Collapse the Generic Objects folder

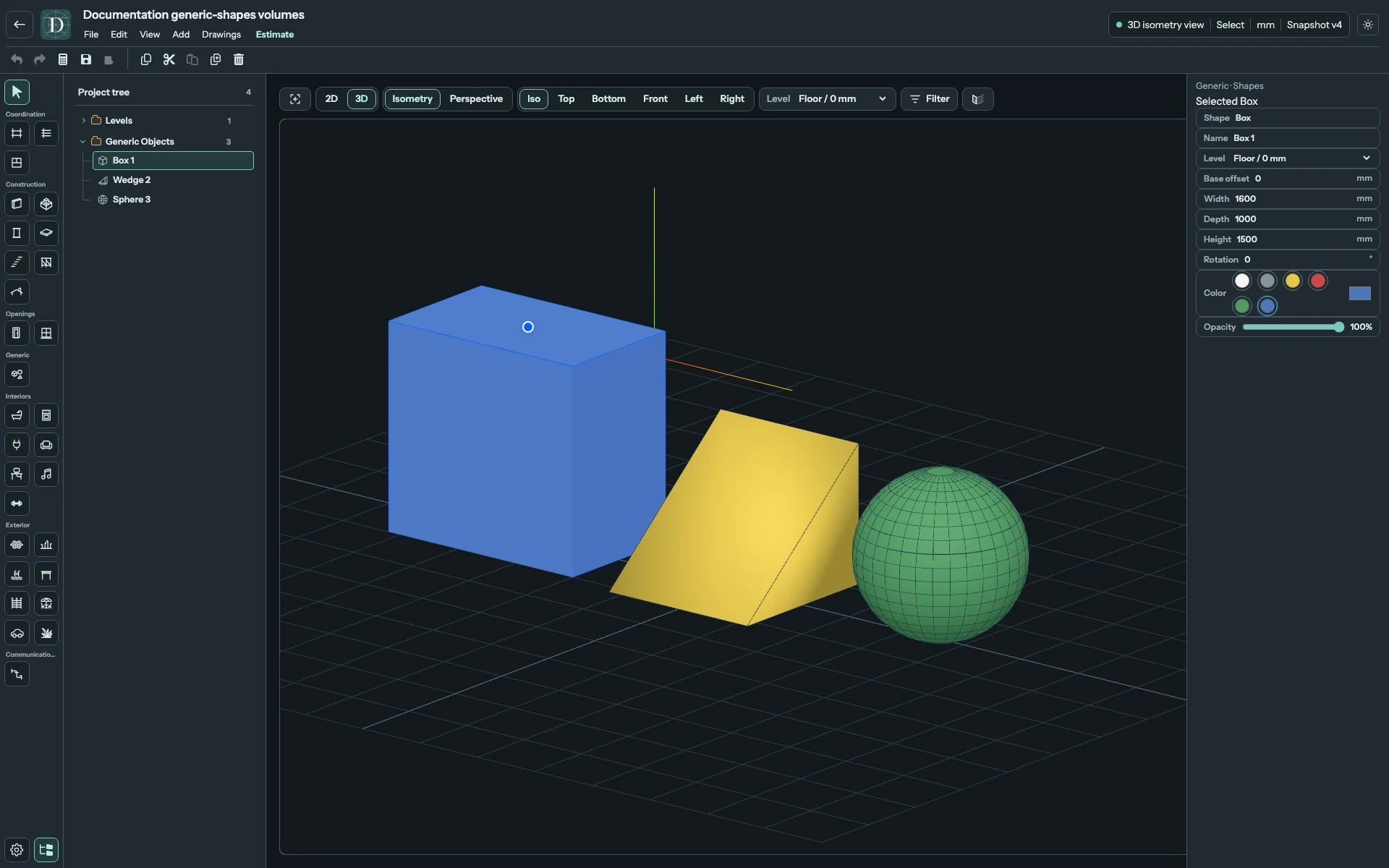point(83,142)
